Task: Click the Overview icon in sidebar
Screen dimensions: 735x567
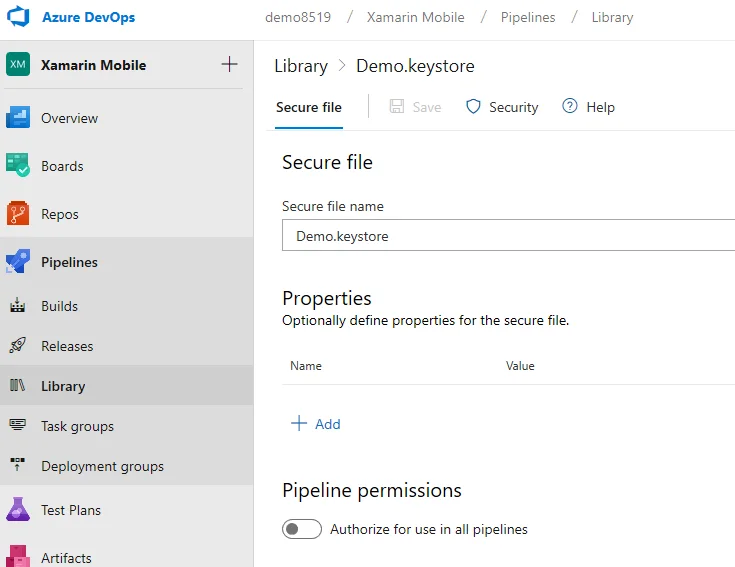Action: tap(18, 117)
